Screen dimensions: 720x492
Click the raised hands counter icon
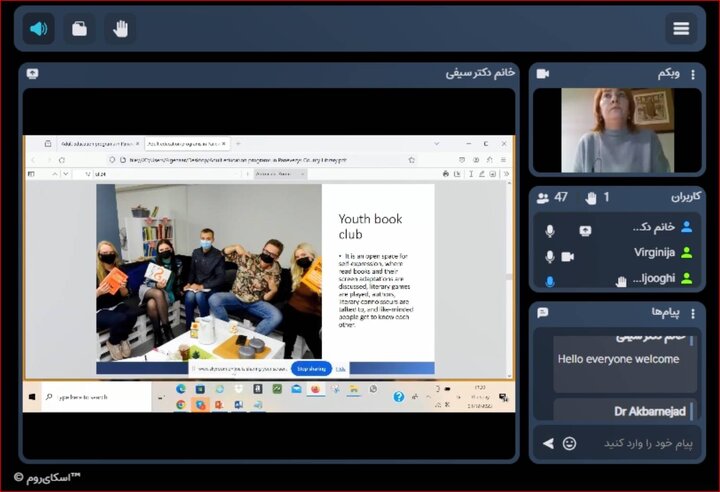point(591,198)
